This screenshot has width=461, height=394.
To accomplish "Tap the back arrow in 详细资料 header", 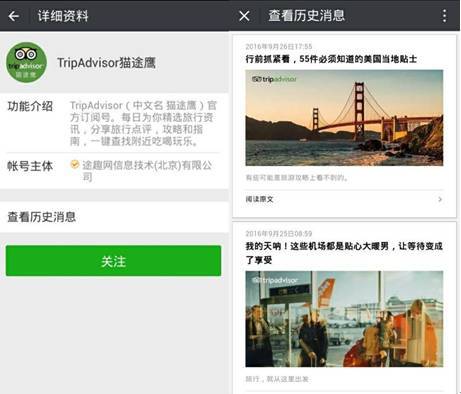I will pos(14,16).
